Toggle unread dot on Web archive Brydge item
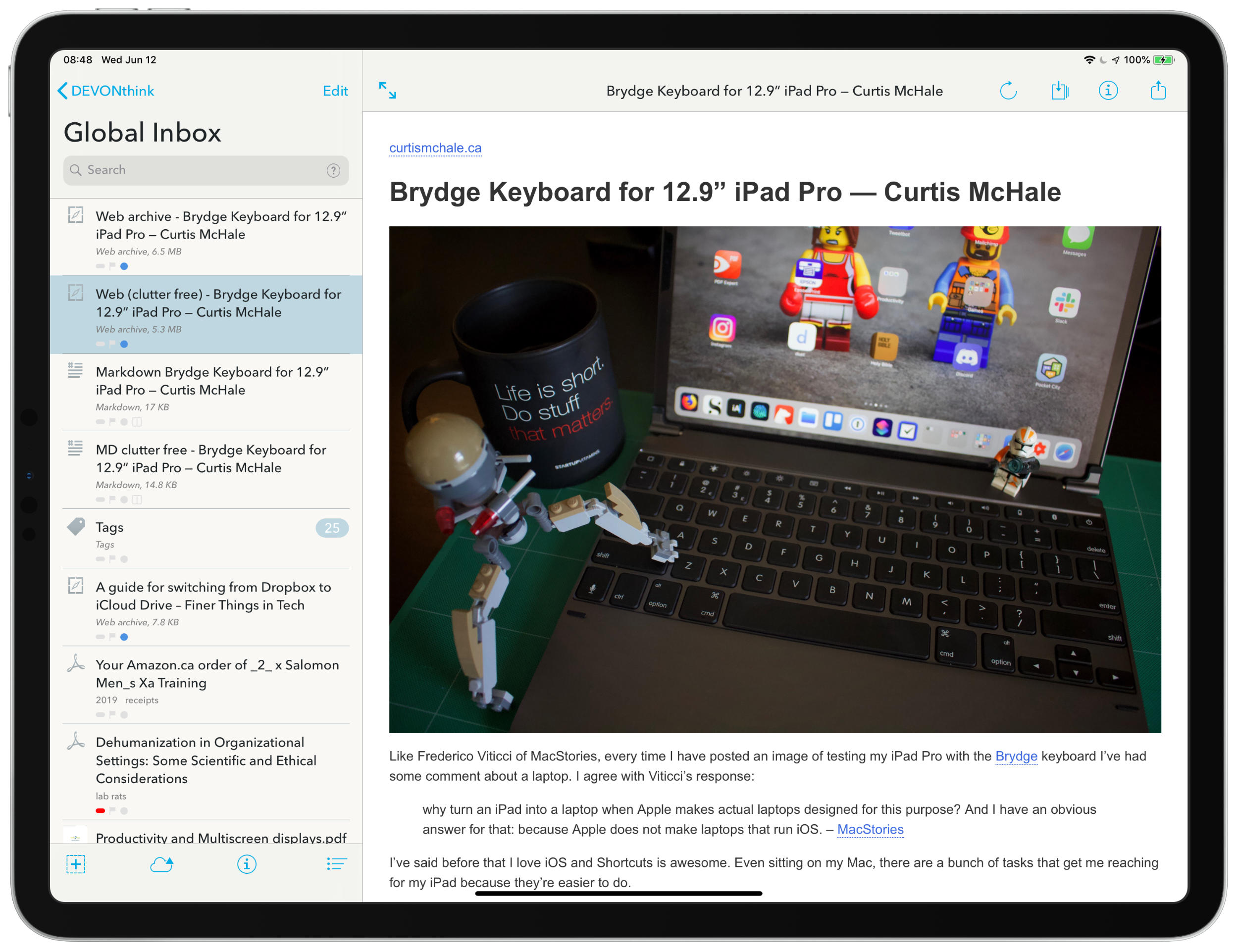 point(124,266)
